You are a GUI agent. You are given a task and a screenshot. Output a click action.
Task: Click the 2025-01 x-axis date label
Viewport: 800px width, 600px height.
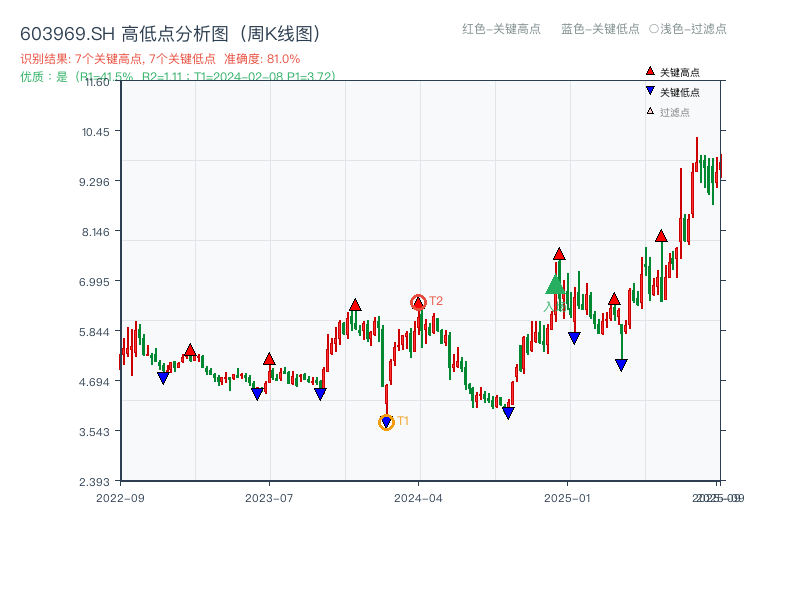tap(567, 498)
